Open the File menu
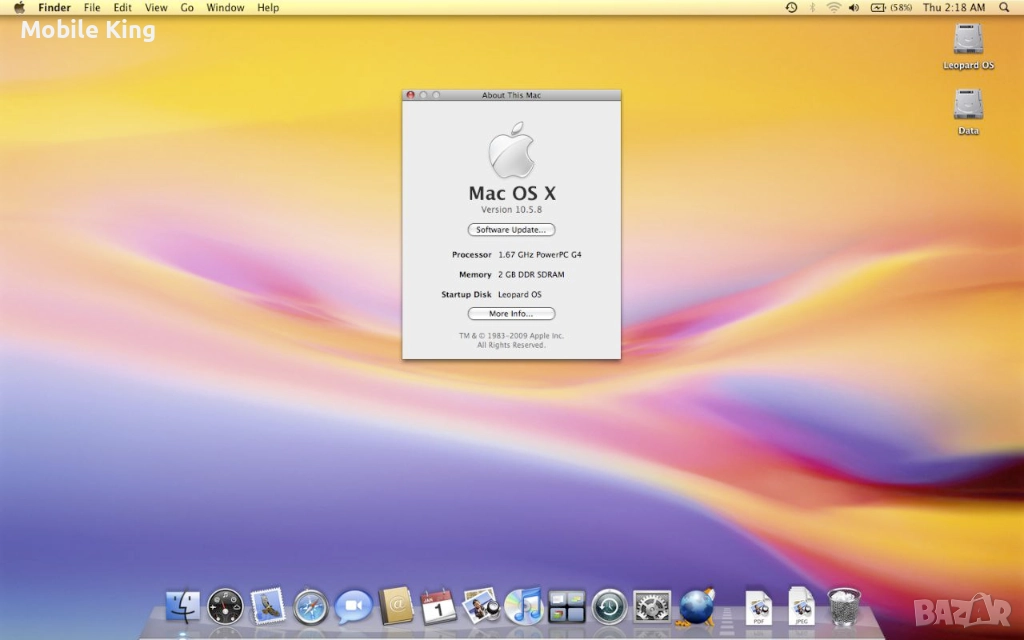 (x=92, y=7)
